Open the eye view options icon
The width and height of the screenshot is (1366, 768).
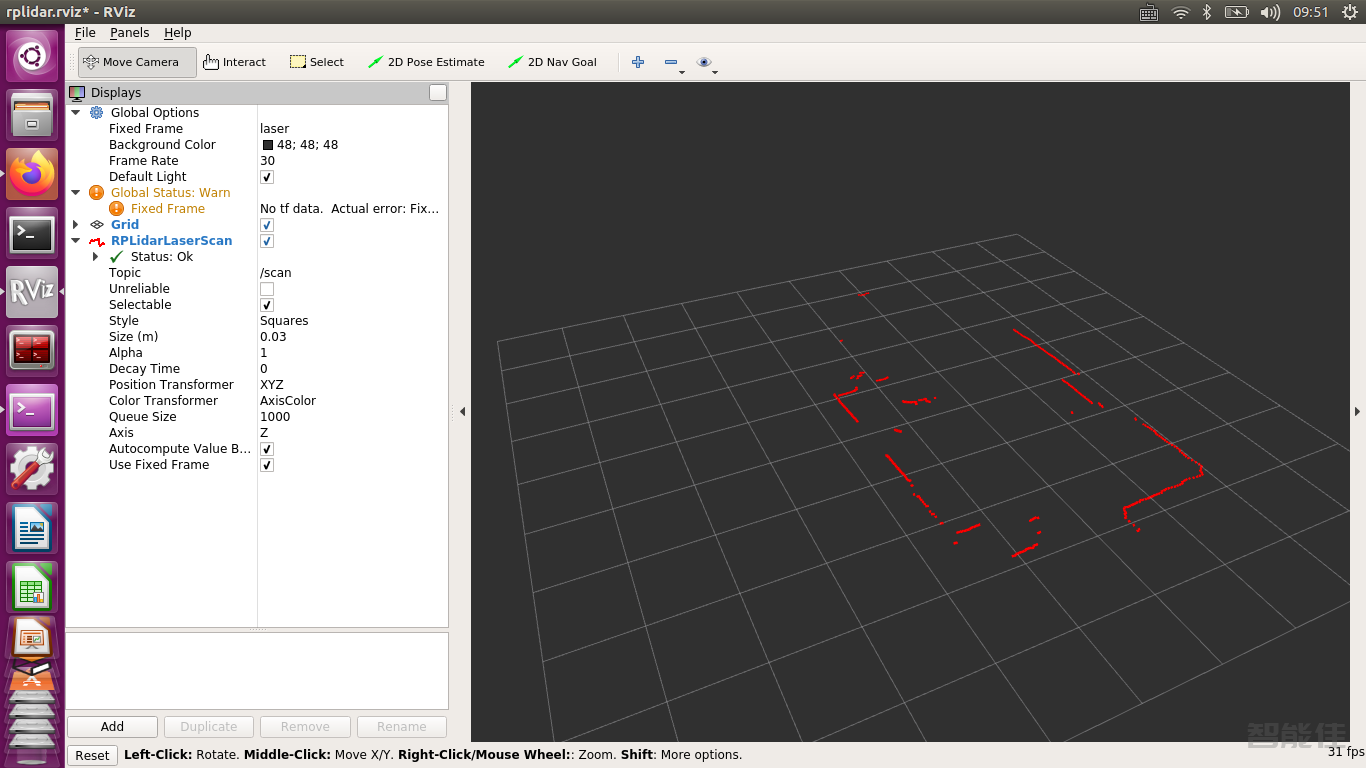(x=704, y=62)
